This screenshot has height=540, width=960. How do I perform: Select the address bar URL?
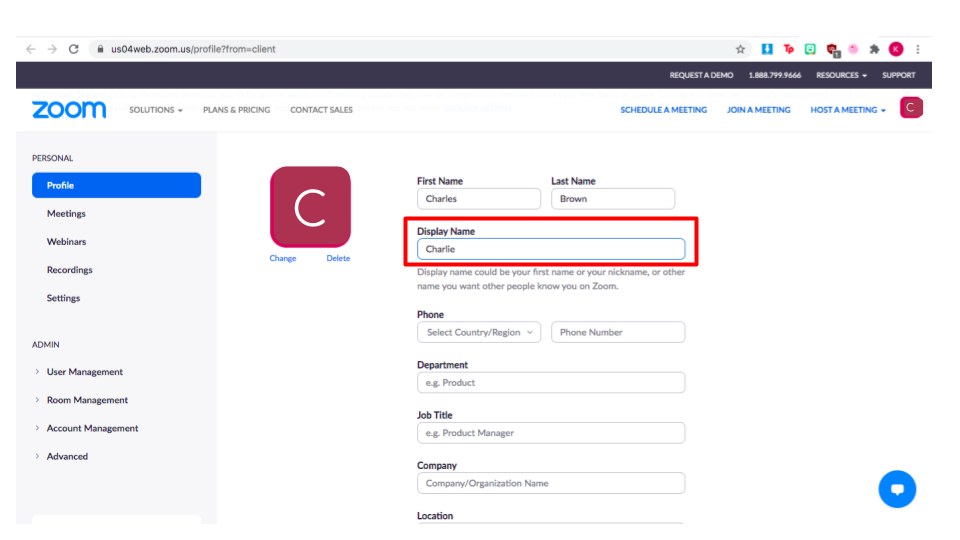click(193, 49)
